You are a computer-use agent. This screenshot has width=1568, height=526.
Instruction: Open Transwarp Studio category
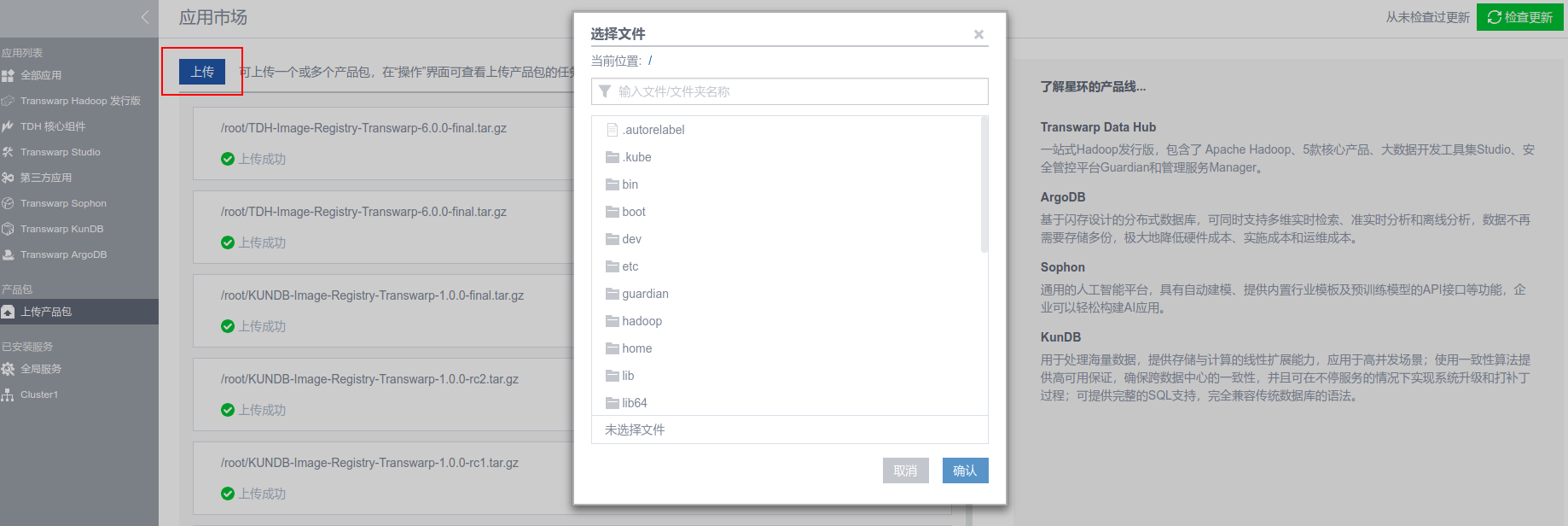point(61,152)
